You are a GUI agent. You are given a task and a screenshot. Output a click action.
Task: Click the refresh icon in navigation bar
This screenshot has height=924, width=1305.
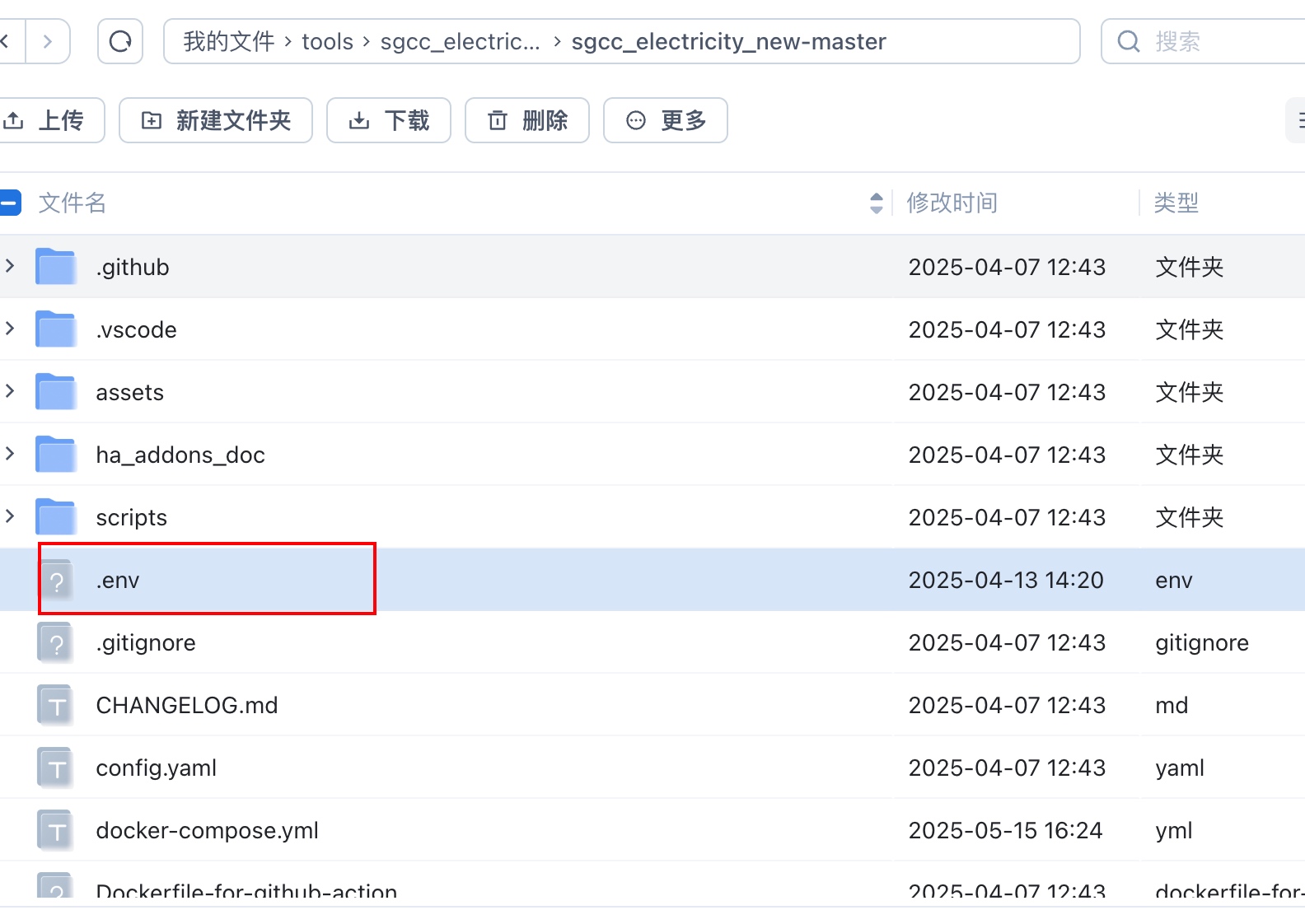coord(120,41)
